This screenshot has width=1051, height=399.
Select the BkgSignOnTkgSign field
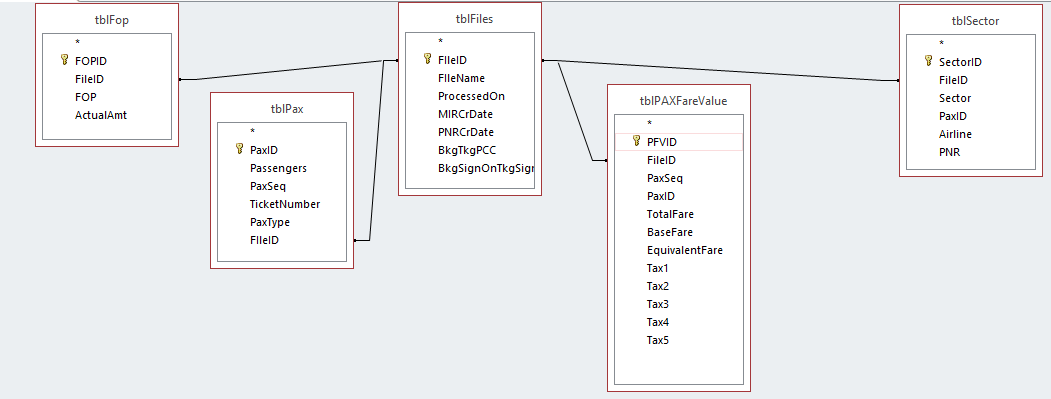coord(470,168)
